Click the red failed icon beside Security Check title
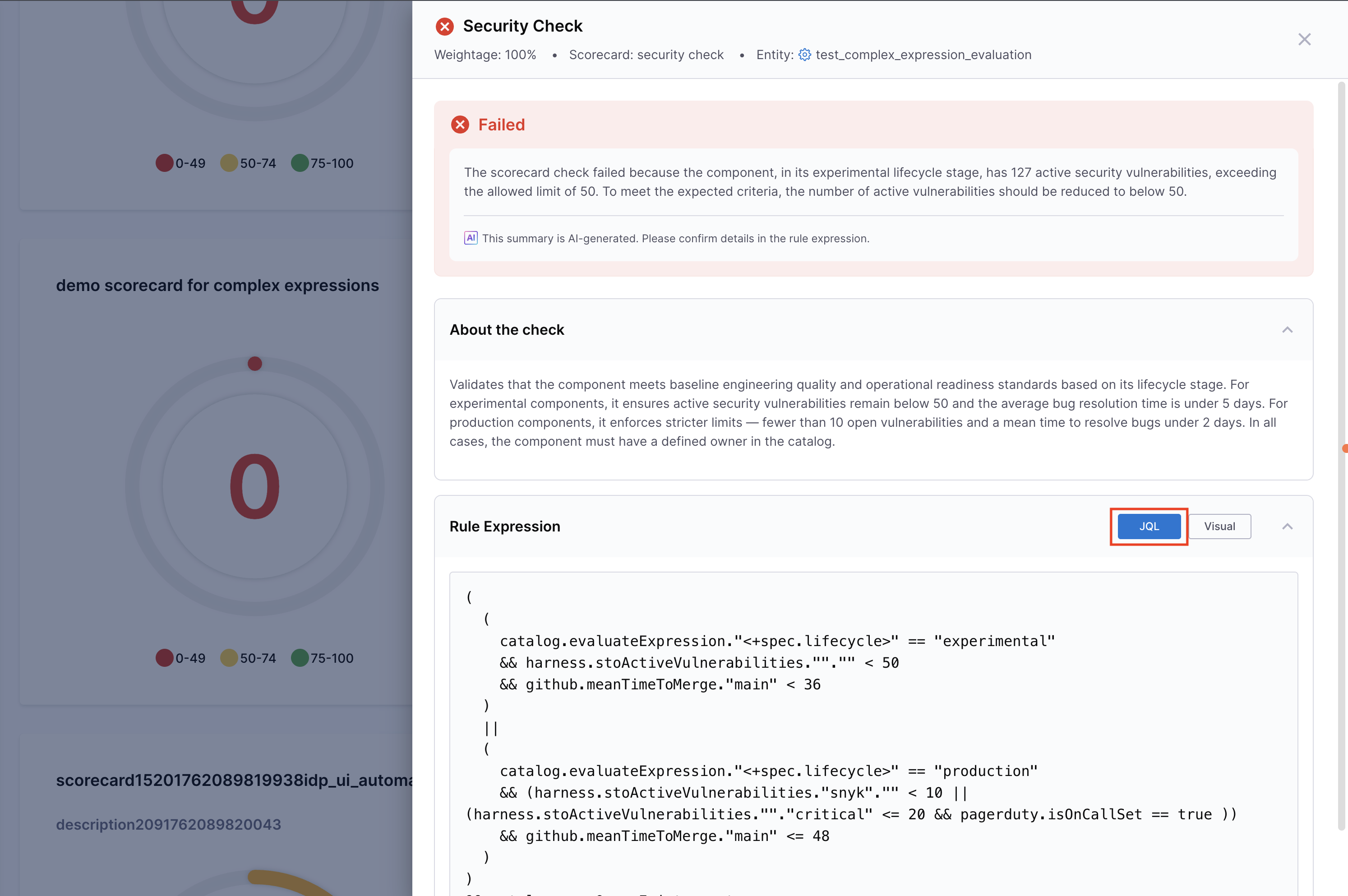This screenshot has width=1348, height=896. [x=444, y=26]
